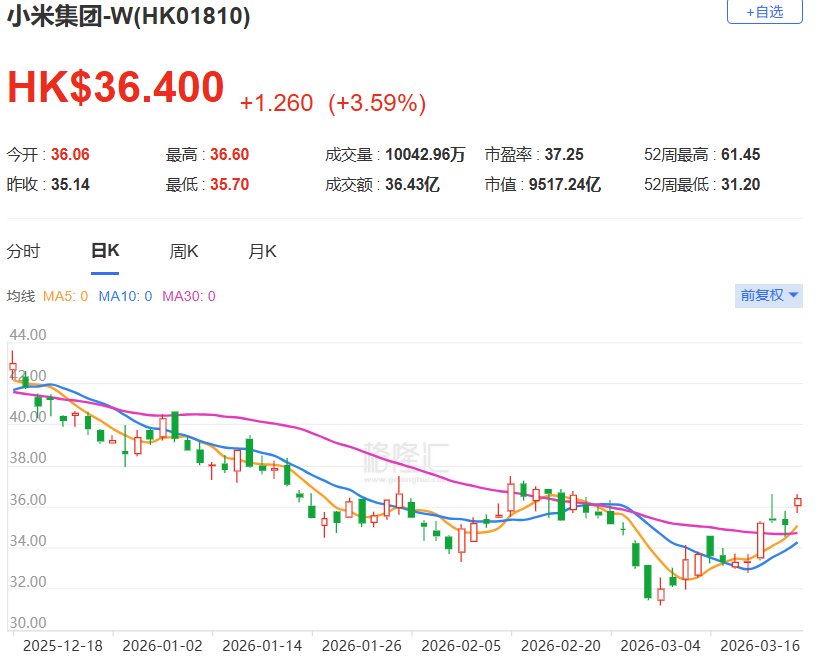Click the +1.260 (+3.59%) price change
Viewport: 825px width, 660px height.
coord(332,102)
